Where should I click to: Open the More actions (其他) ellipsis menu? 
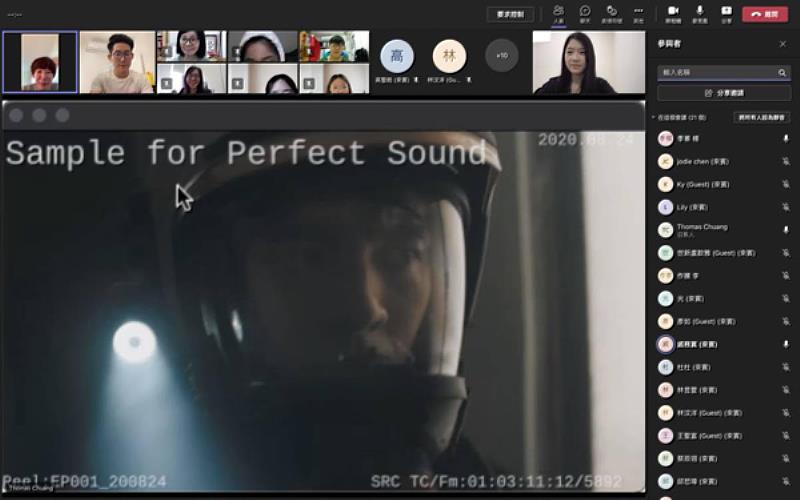click(638, 13)
